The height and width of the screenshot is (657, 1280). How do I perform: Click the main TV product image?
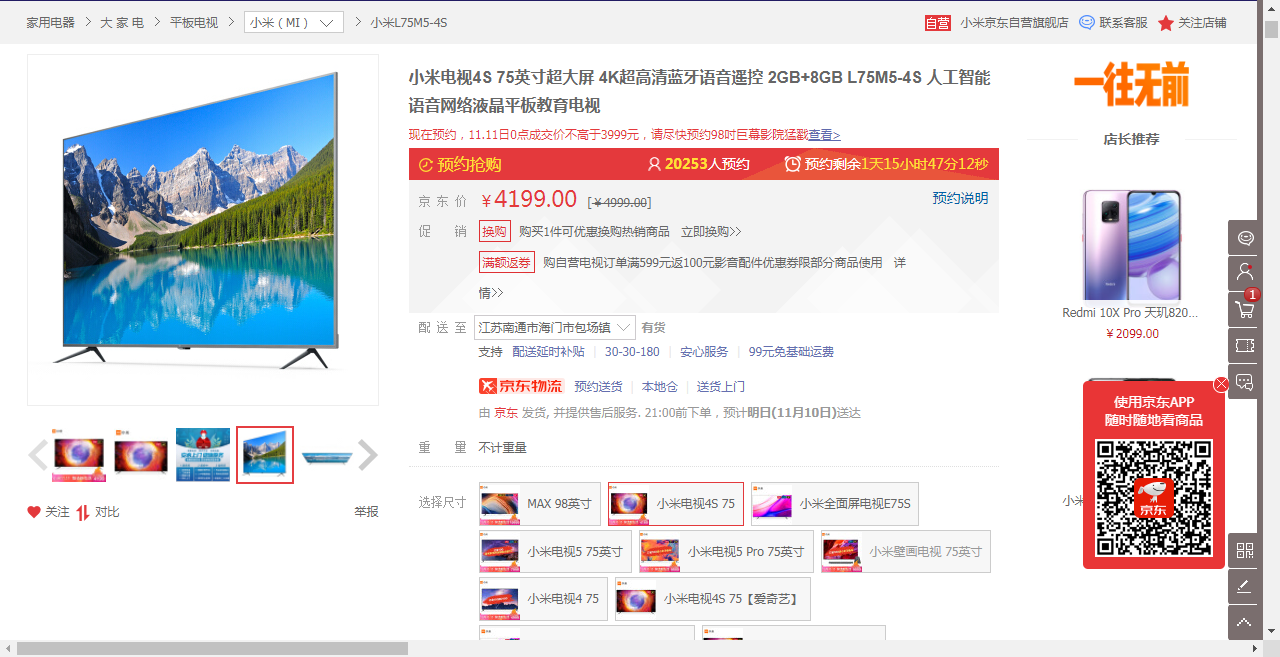(x=203, y=230)
